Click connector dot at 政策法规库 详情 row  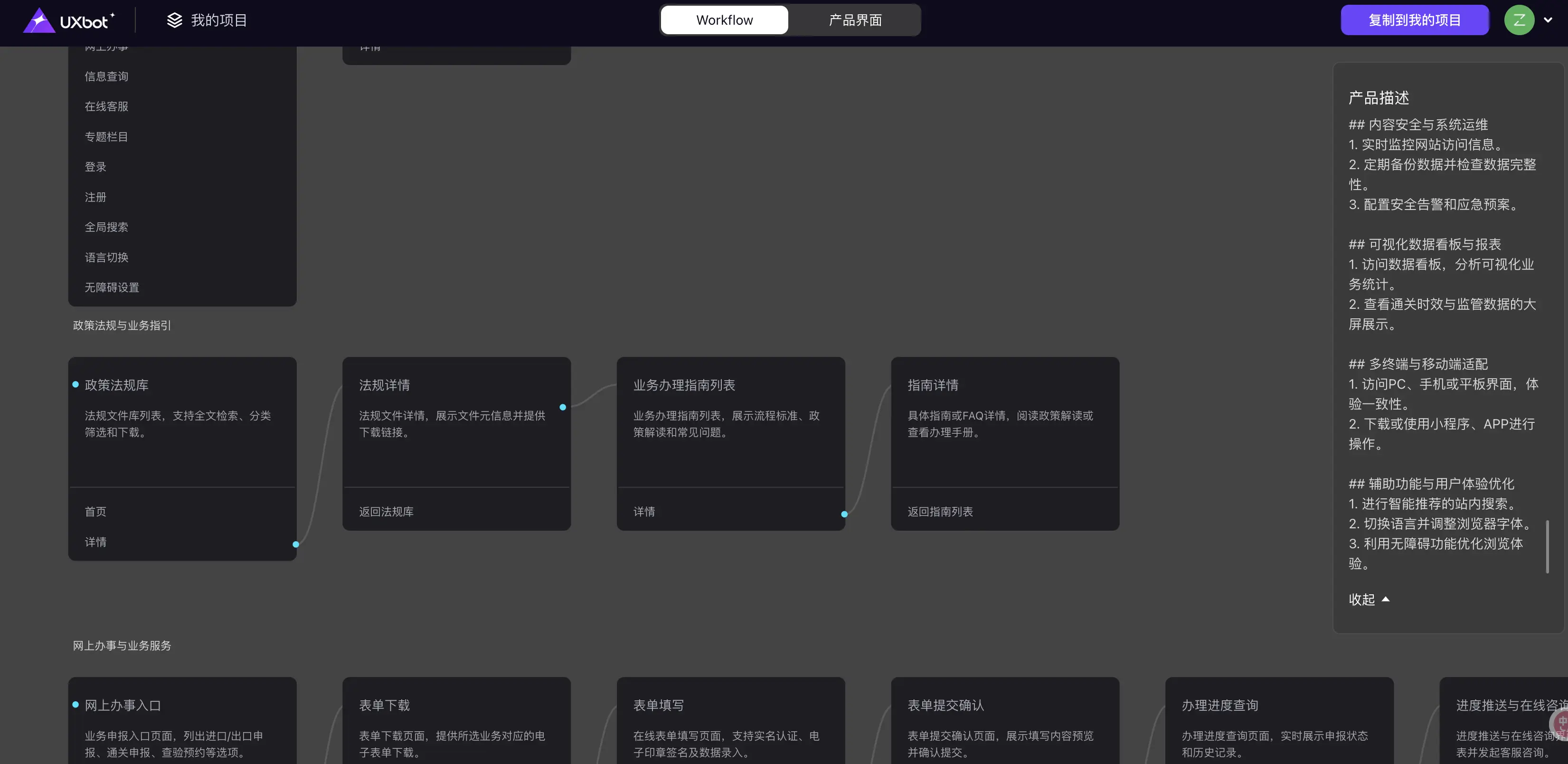click(x=296, y=544)
